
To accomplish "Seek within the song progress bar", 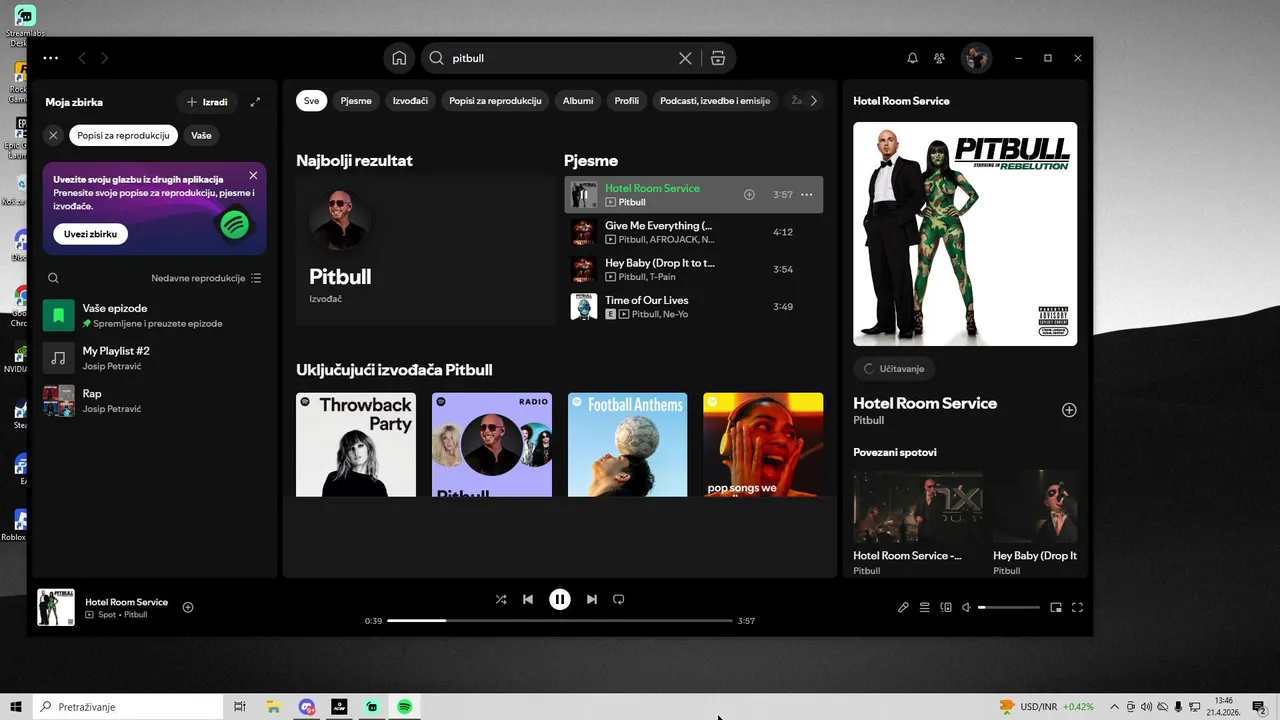I will pyautogui.click(x=560, y=621).
